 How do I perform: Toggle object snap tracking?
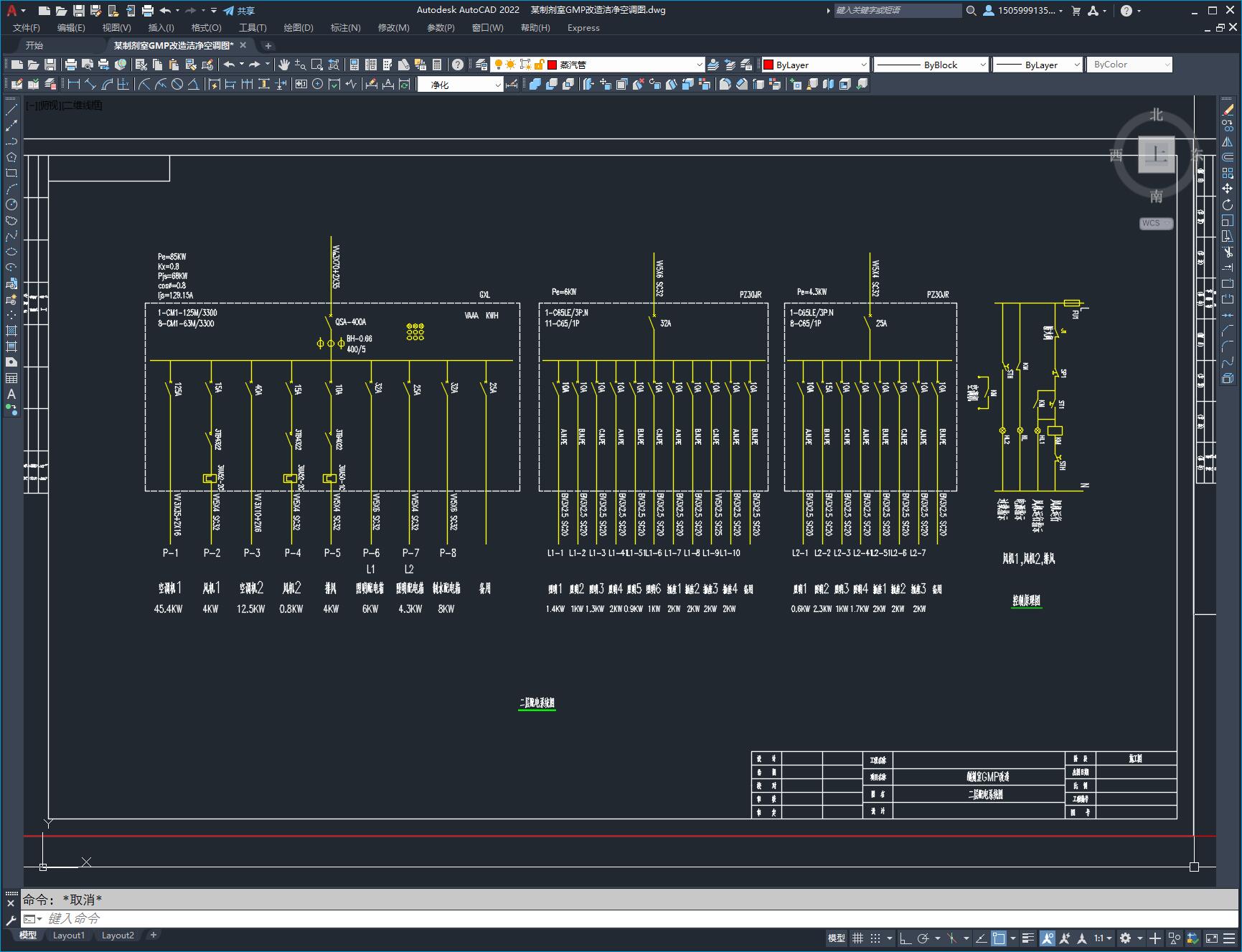(x=981, y=938)
